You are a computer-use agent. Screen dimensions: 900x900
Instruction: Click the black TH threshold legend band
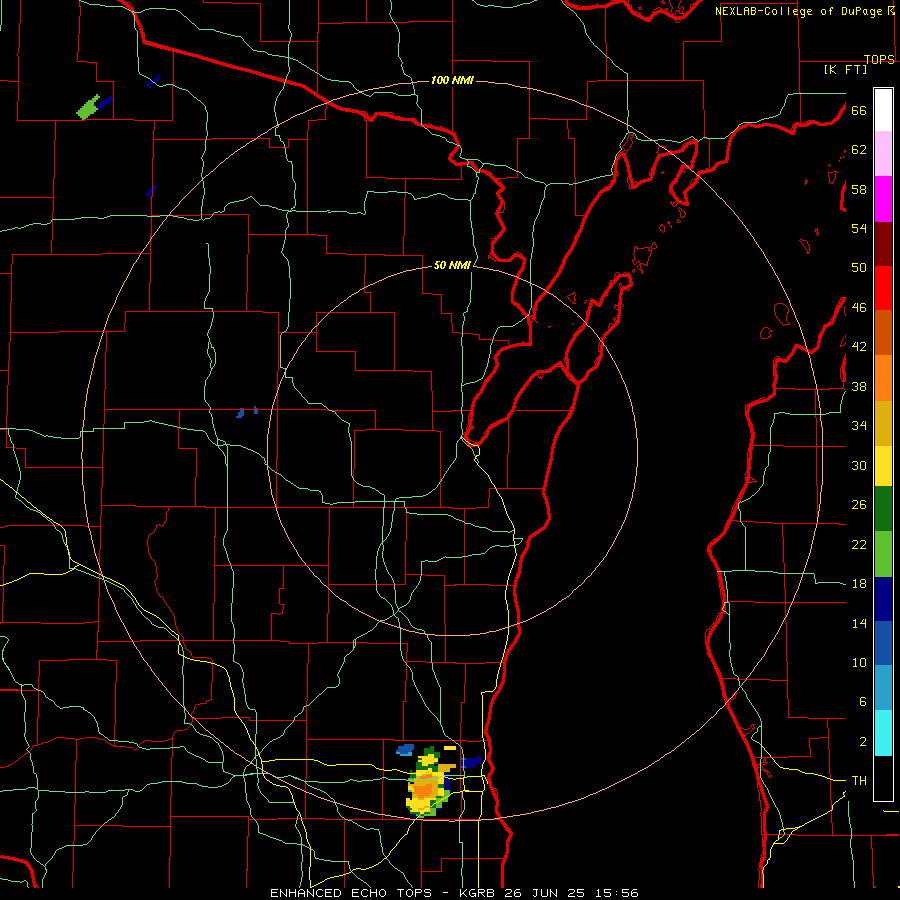tap(883, 778)
